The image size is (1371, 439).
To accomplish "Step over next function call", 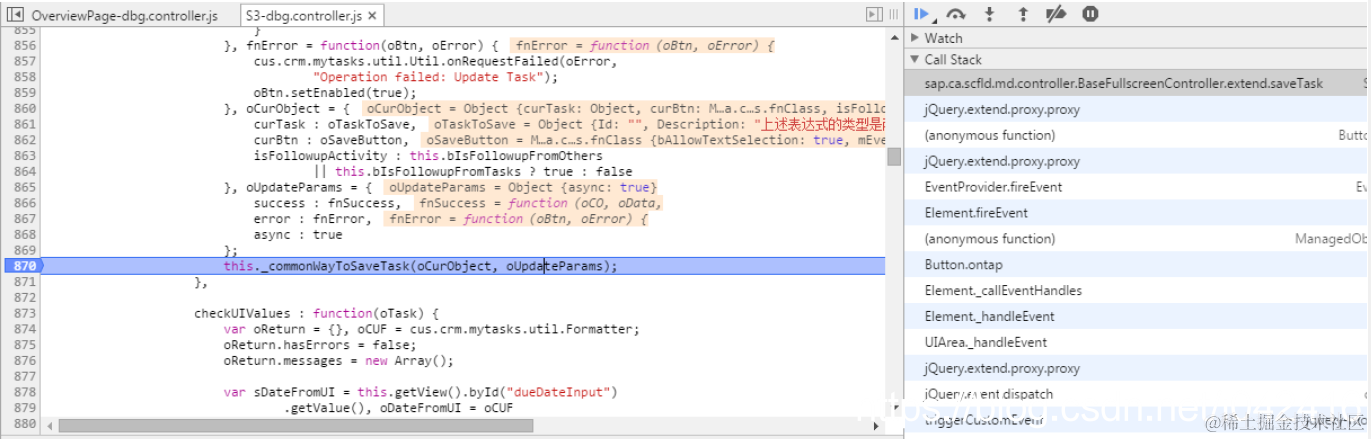I will point(955,14).
